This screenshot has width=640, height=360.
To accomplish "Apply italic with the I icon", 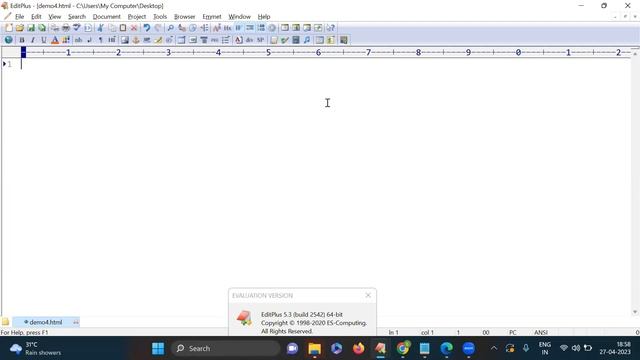I will 33,40.
